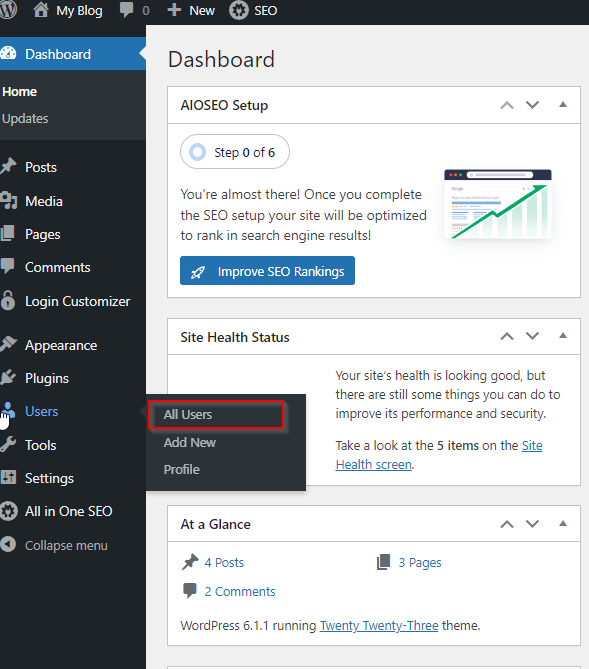
Task: Open the Posts menu label
Action: pos(41,167)
